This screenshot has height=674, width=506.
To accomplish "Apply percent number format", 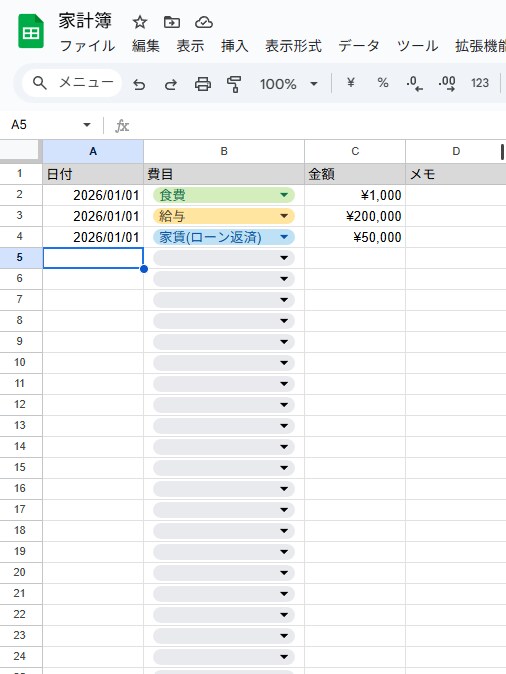I will pyautogui.click(x=383, y=82).
